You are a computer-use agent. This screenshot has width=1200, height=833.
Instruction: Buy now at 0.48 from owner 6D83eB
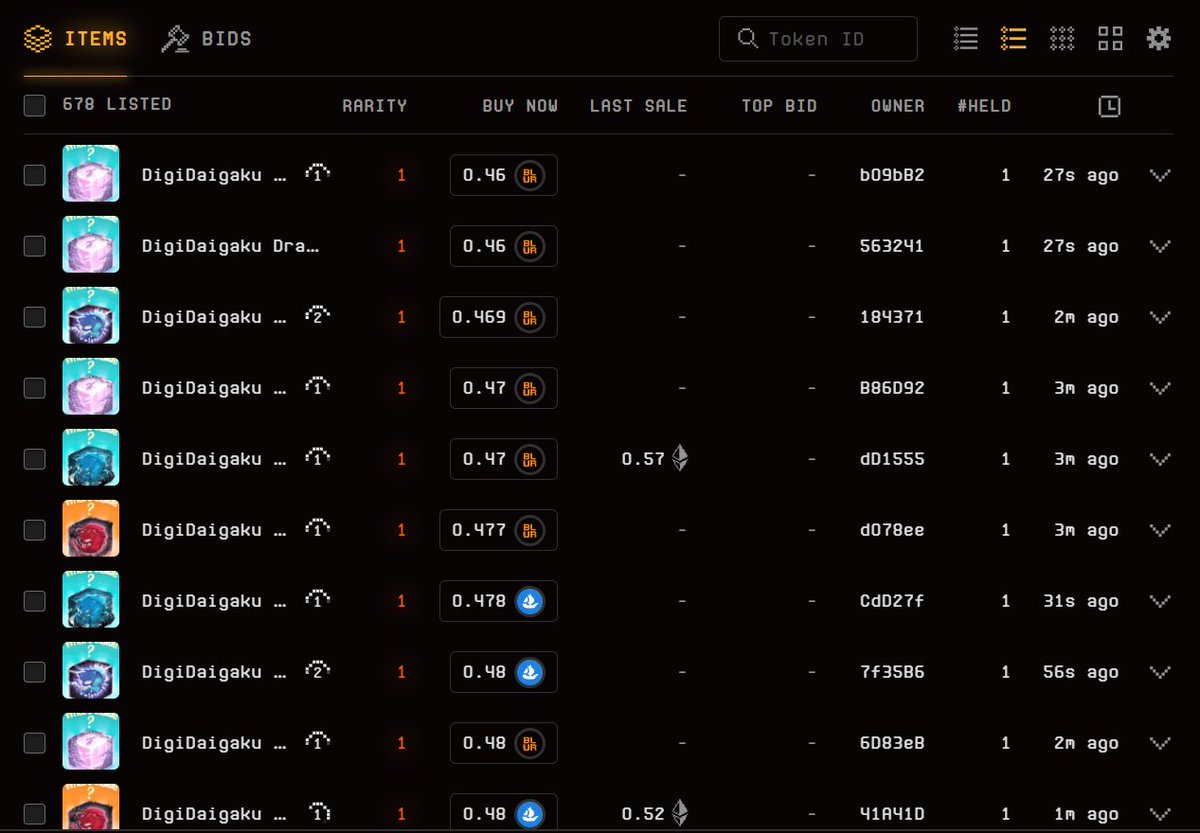point(504,743)
